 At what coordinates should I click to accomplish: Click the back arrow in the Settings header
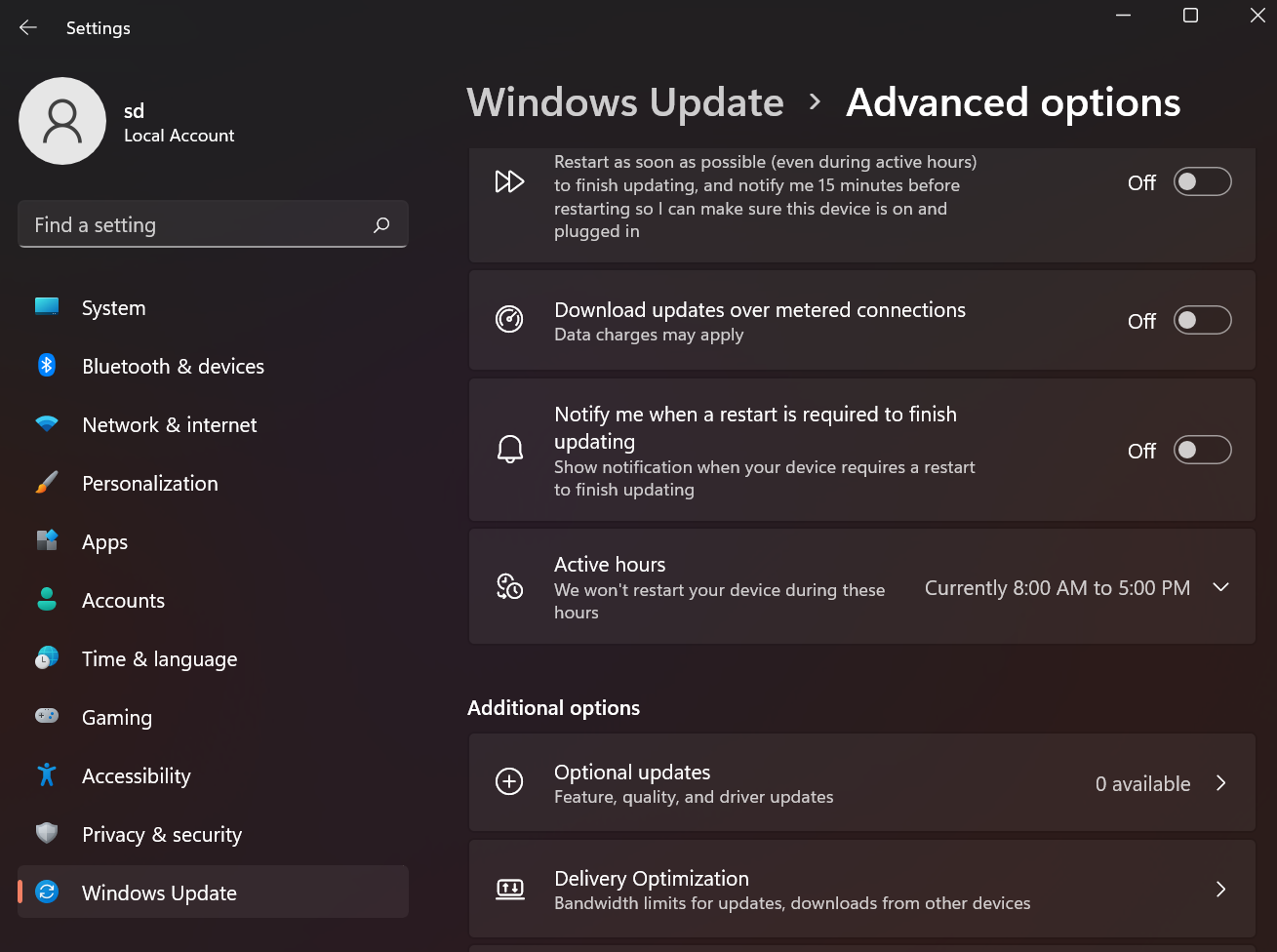[27, 27]
